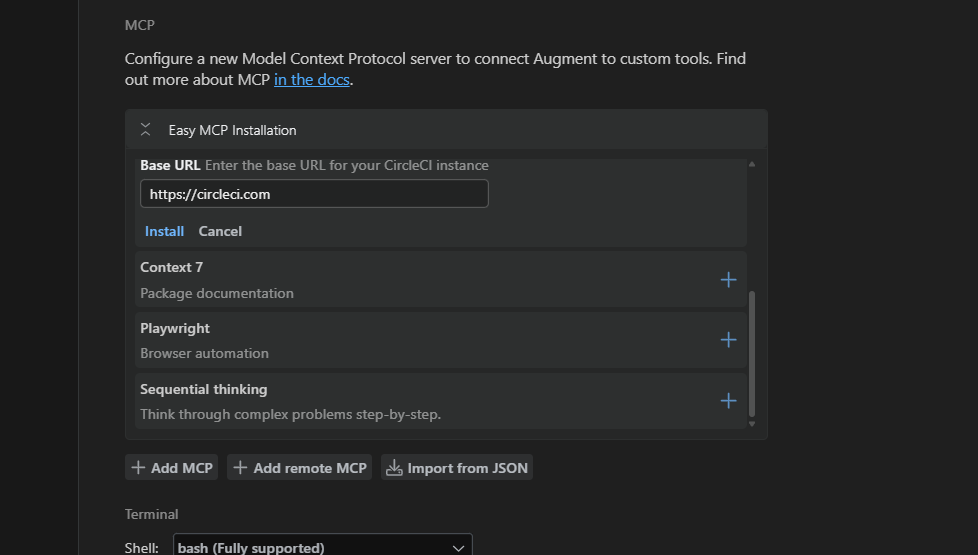This screenshot has height=555, width=978.
Task: Open the "in the docs" link
Action: click(312, 80)
